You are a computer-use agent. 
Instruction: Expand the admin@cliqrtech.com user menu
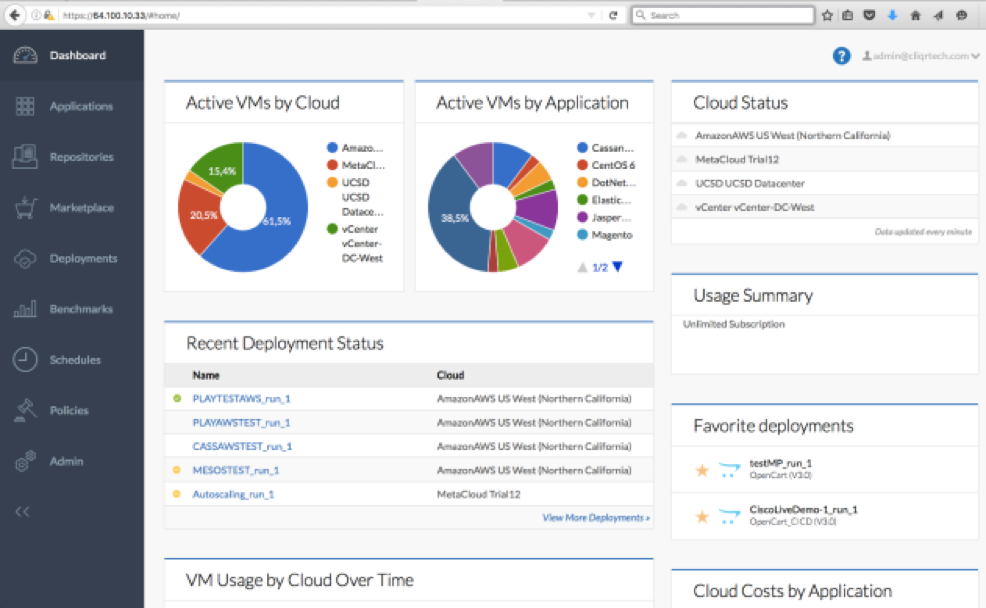click(921, 56)
